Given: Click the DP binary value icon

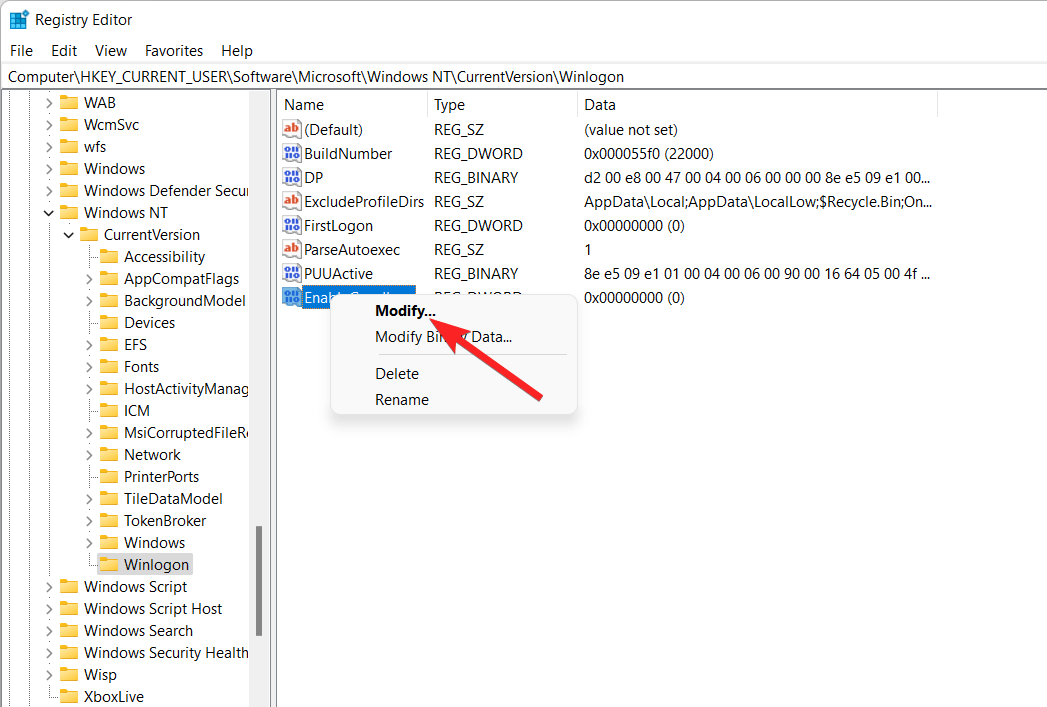Looking at the screenshot, I should pos(292,178).
